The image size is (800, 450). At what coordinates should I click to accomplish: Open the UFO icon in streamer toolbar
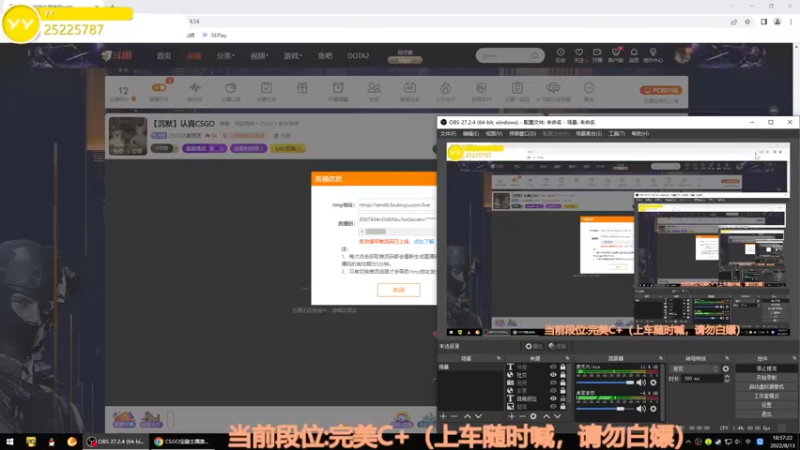tap(553, 88)
